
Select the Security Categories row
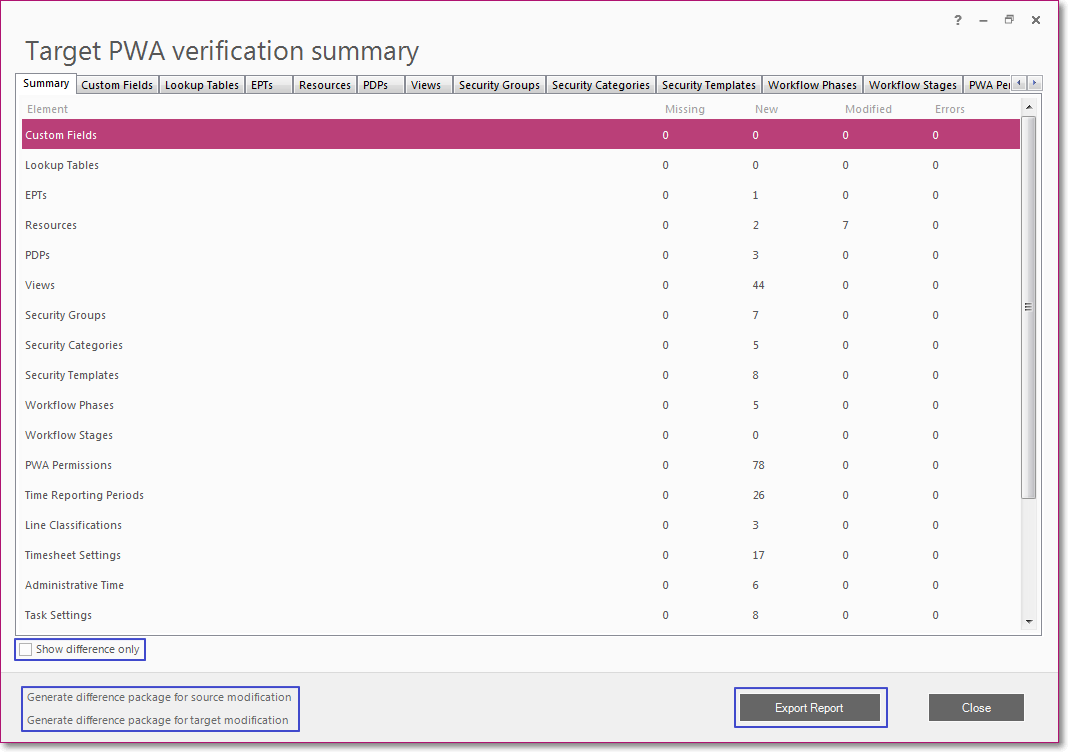coord(521,345)
